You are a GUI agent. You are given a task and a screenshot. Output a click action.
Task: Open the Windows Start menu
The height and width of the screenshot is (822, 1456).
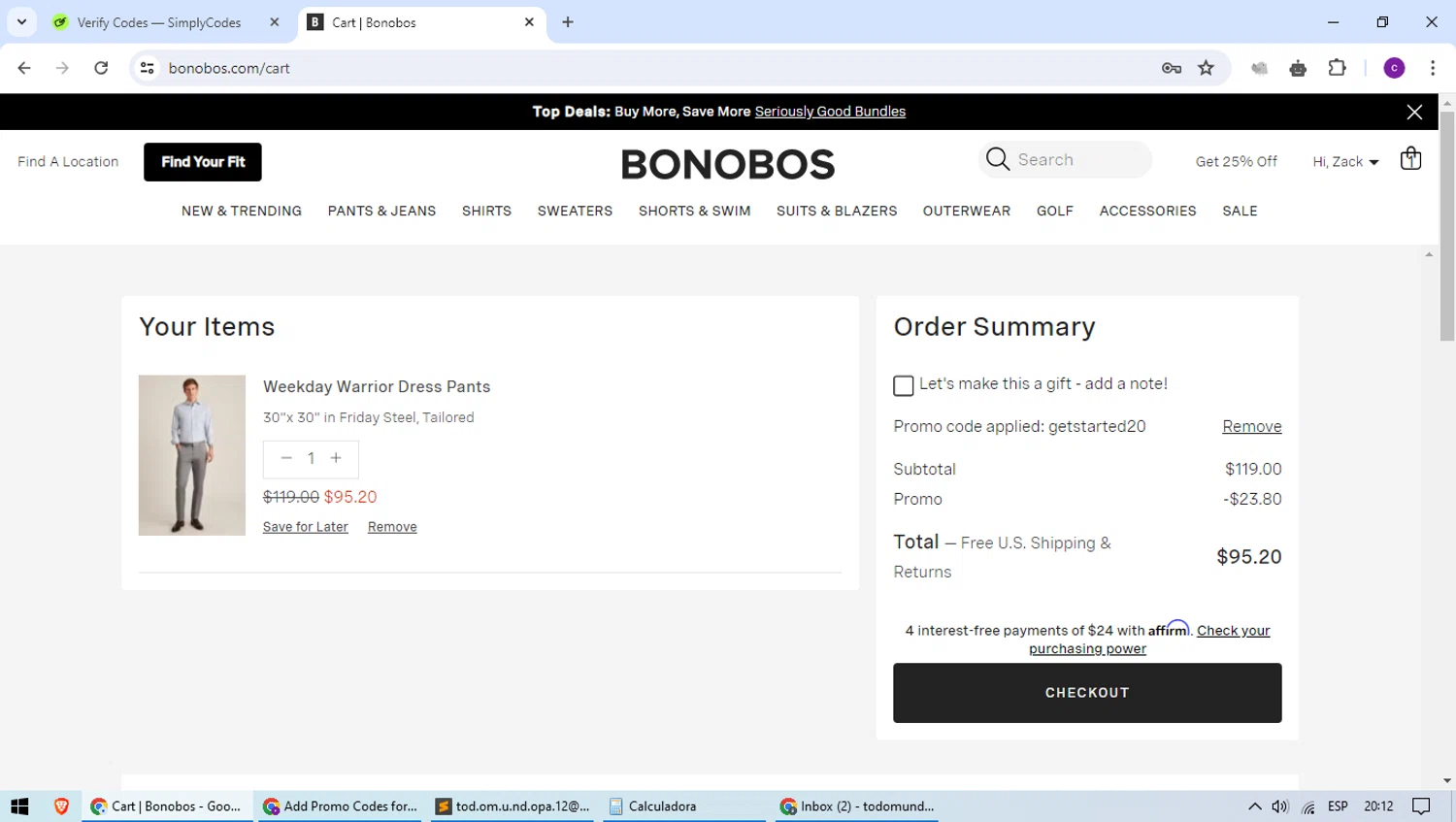tap(19, 806)
